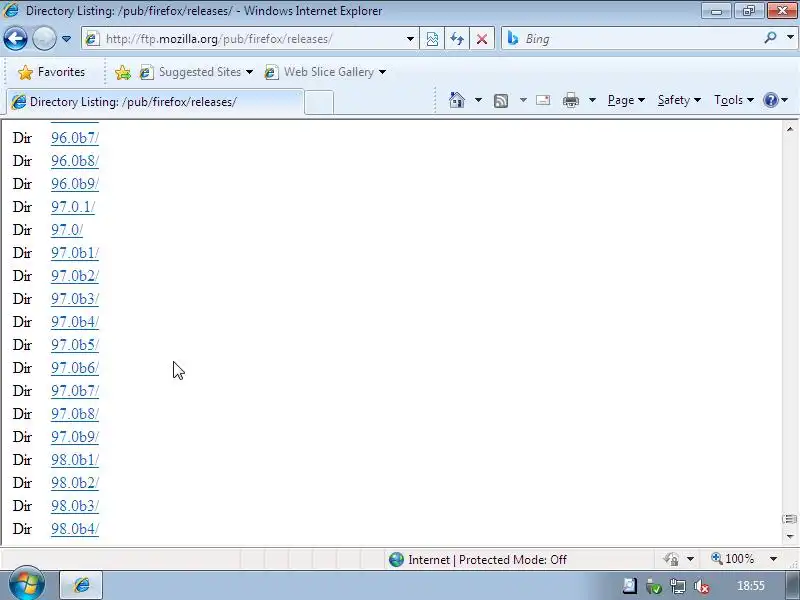
Task: Expand the Print options dropdown arrow
Action: point(592,100)
